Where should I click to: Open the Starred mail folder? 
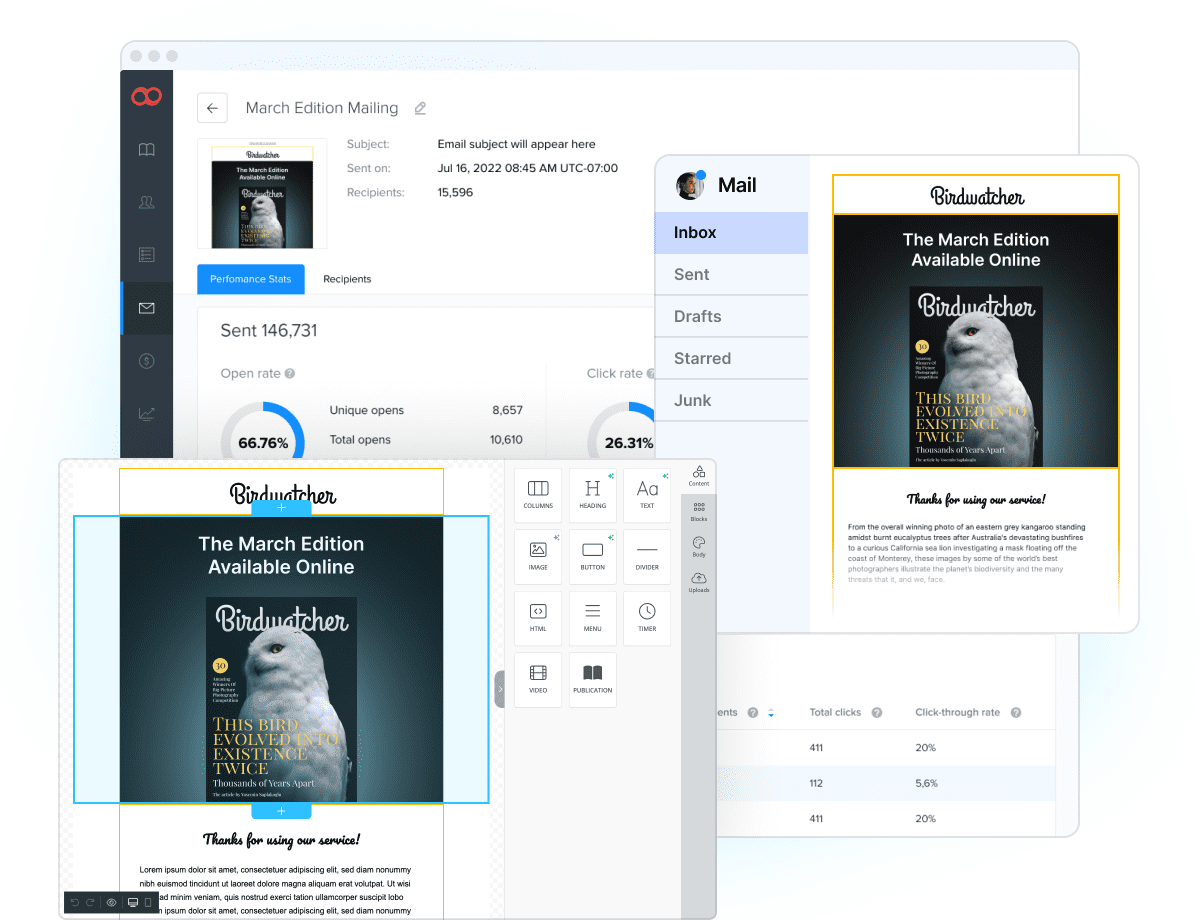click(731, 358)
